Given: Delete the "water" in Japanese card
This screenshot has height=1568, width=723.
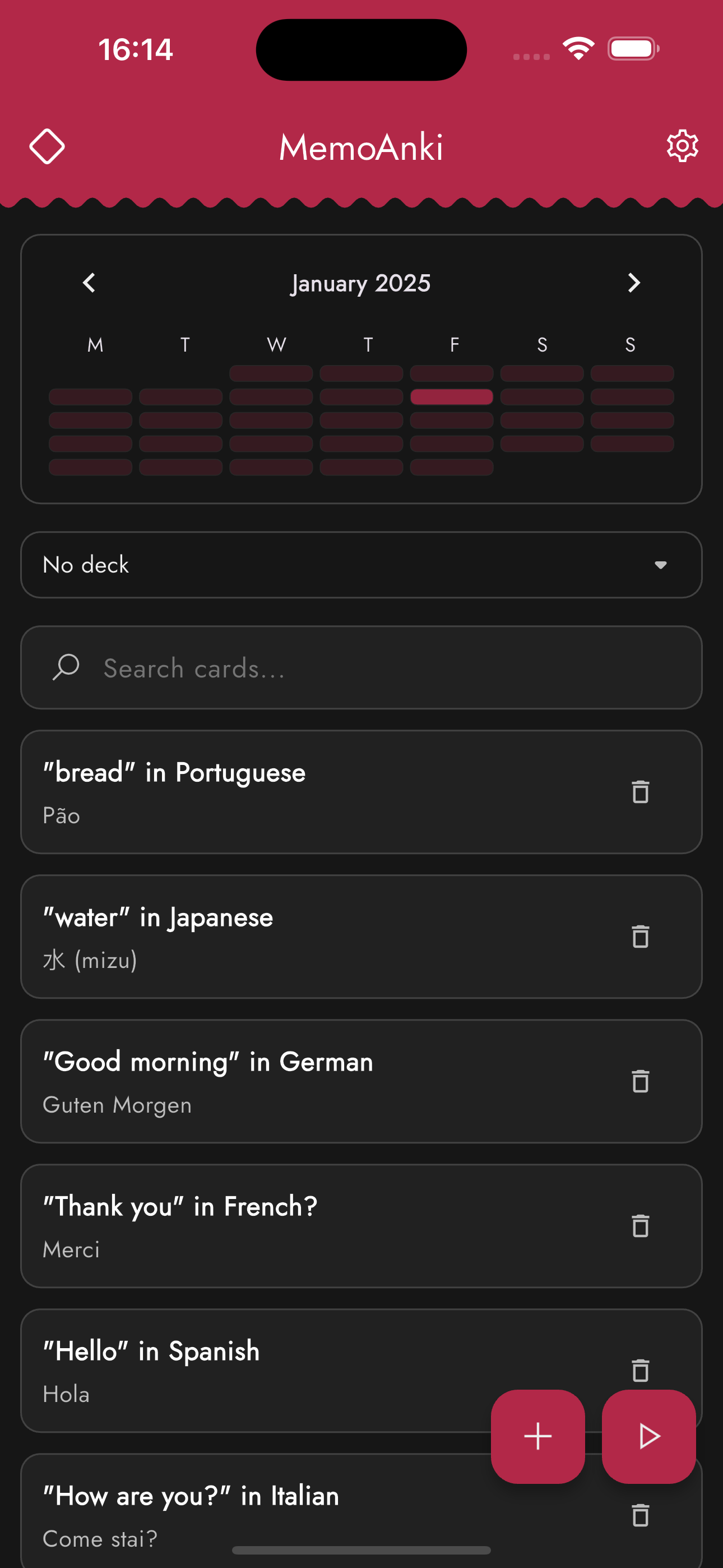Looking at the screenshot, I should click(640, 937).
